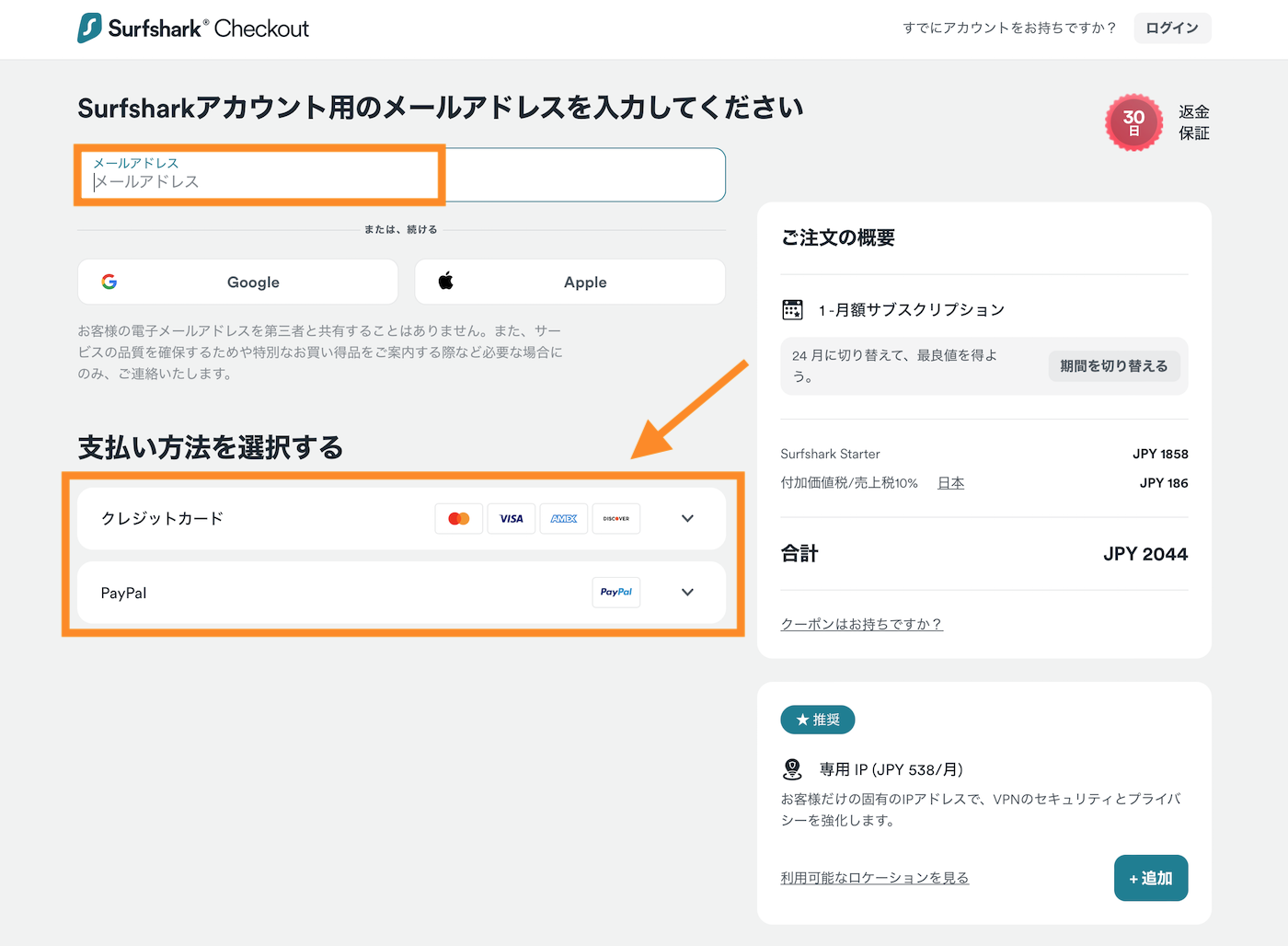This screenshot has width=1288, height=946.
Task: Click the 'または、続ける' divider text
Action: 400,229
